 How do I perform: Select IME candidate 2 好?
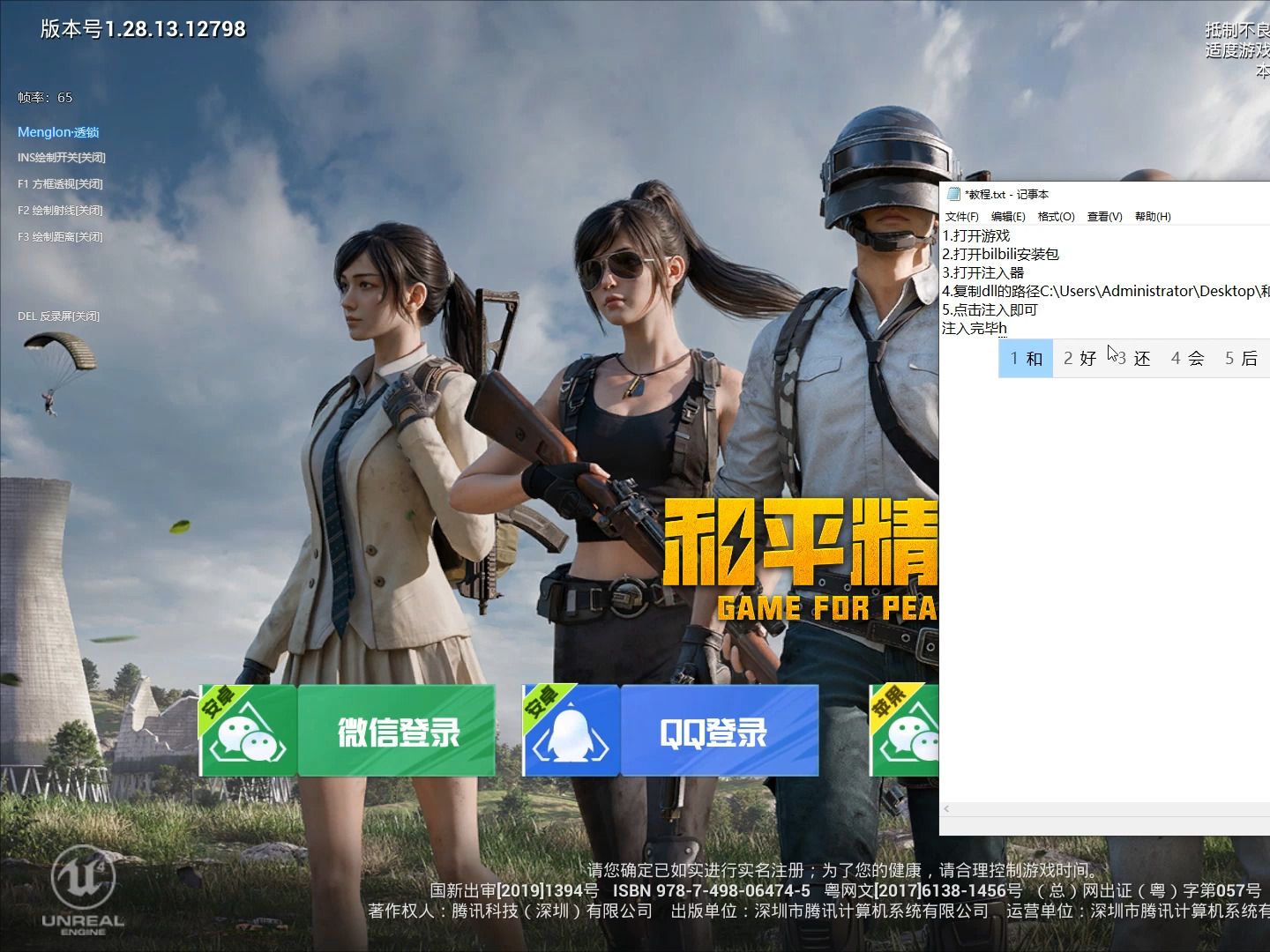coord(1079,359)
